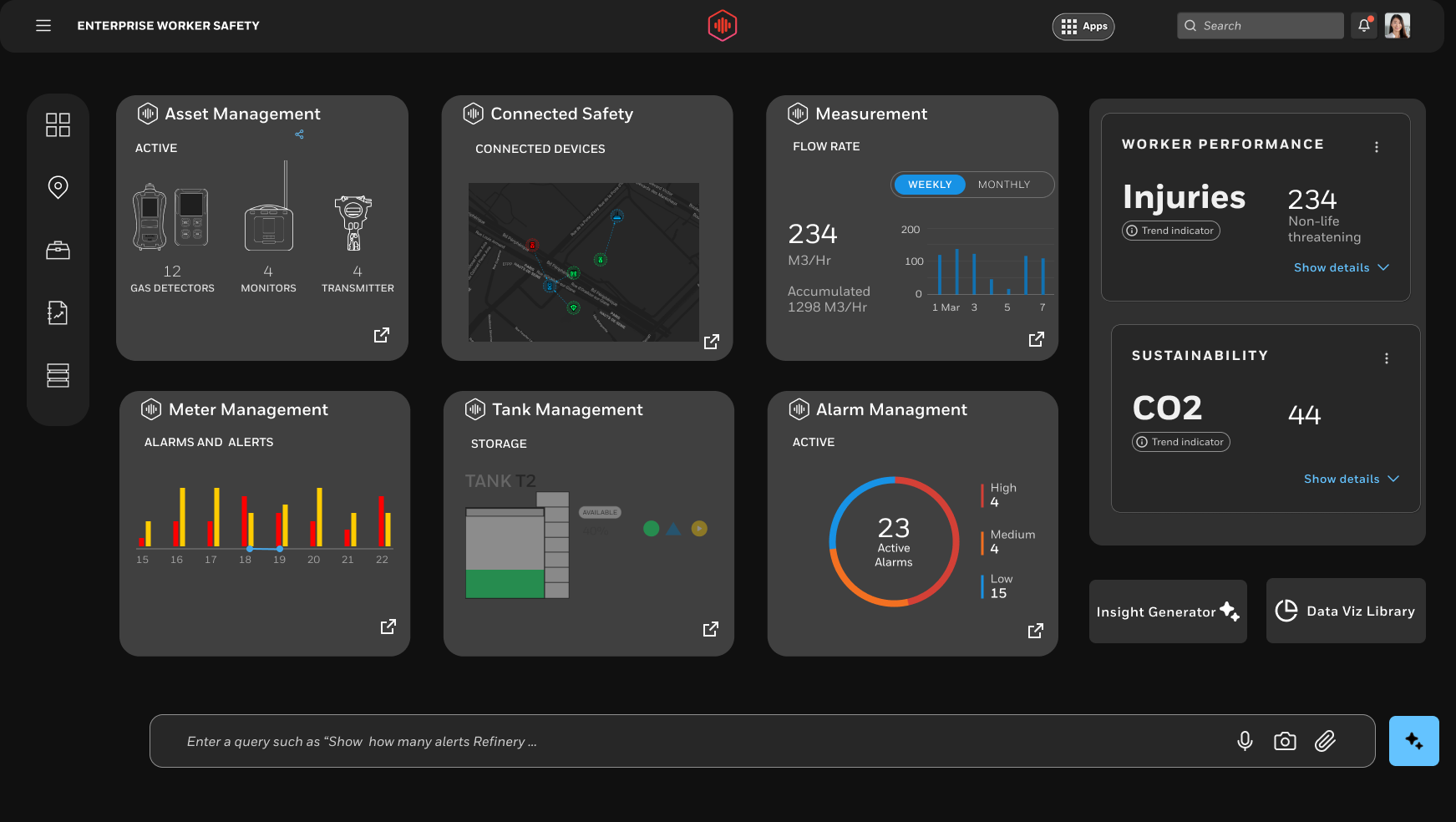This screenshot has height=822, width=1456.
Task: Open the hamburger menu icon
Action: coord(43,26)
